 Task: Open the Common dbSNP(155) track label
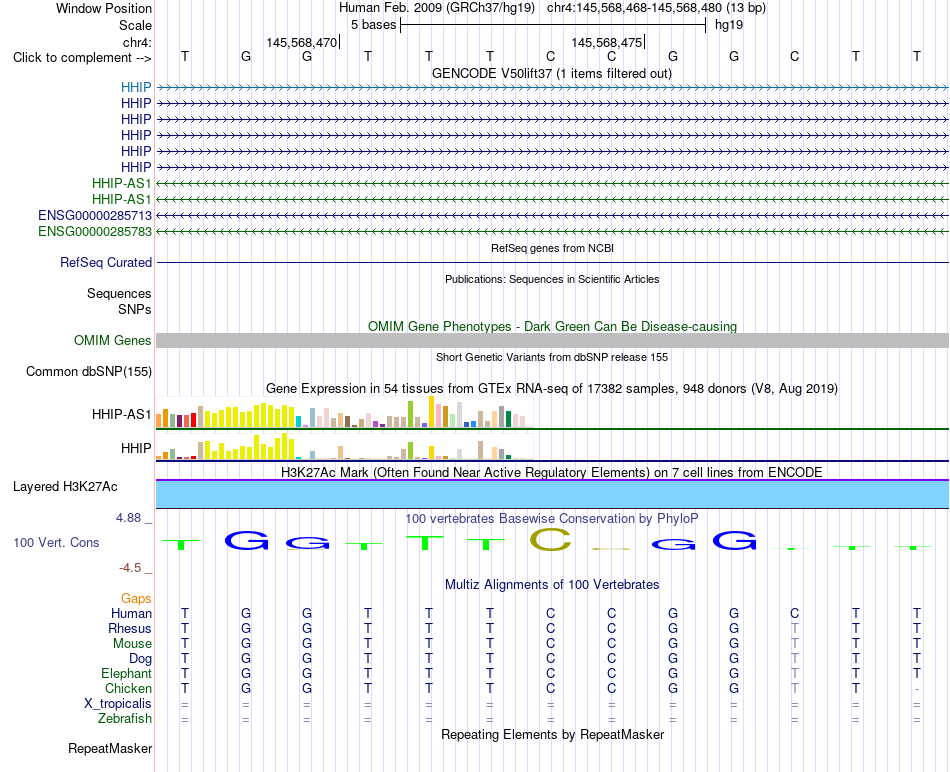89,371
